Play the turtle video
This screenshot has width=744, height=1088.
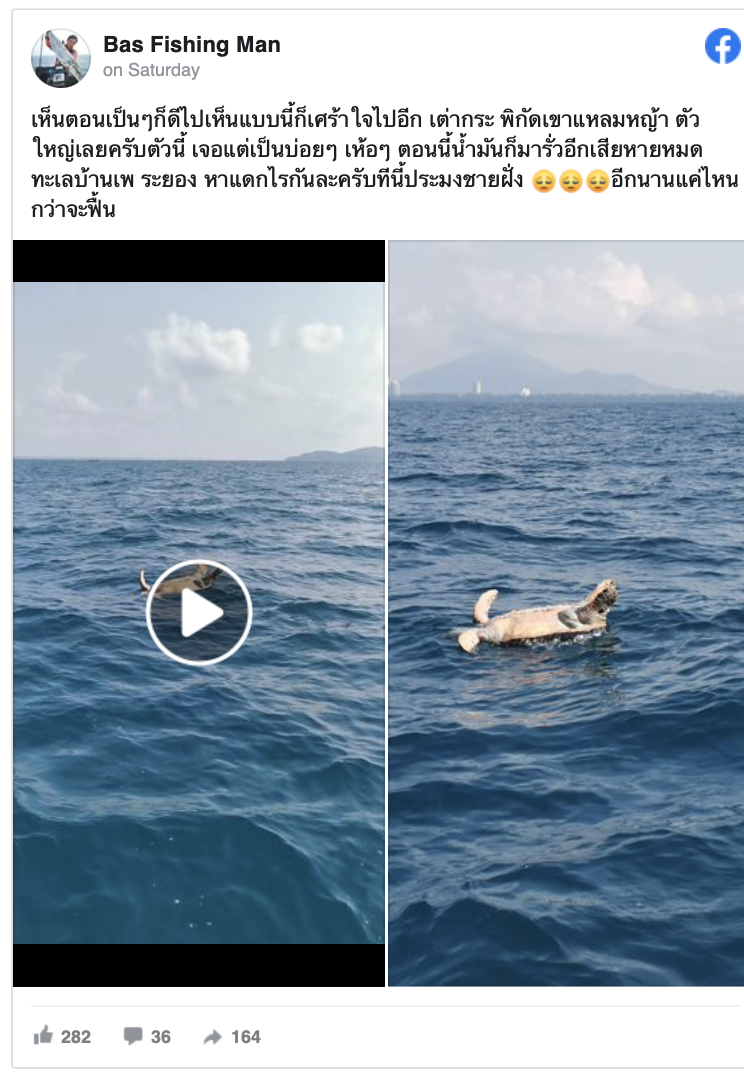(x=198, y=612)
